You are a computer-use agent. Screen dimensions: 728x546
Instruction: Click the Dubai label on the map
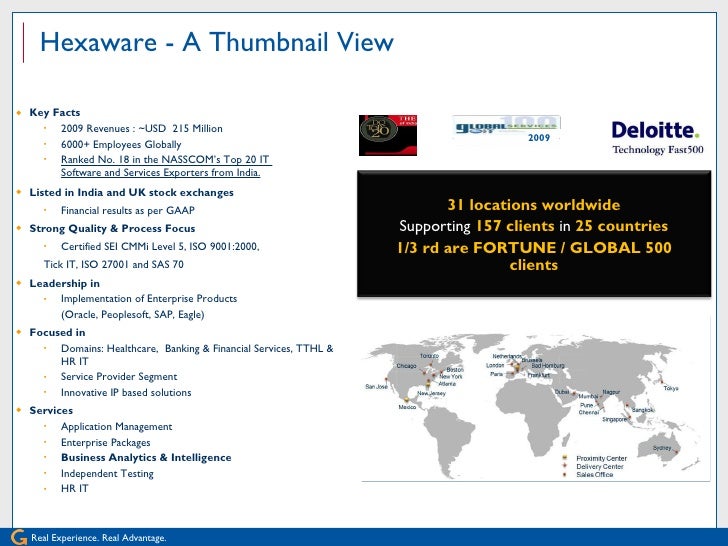[x=562, y=392]
